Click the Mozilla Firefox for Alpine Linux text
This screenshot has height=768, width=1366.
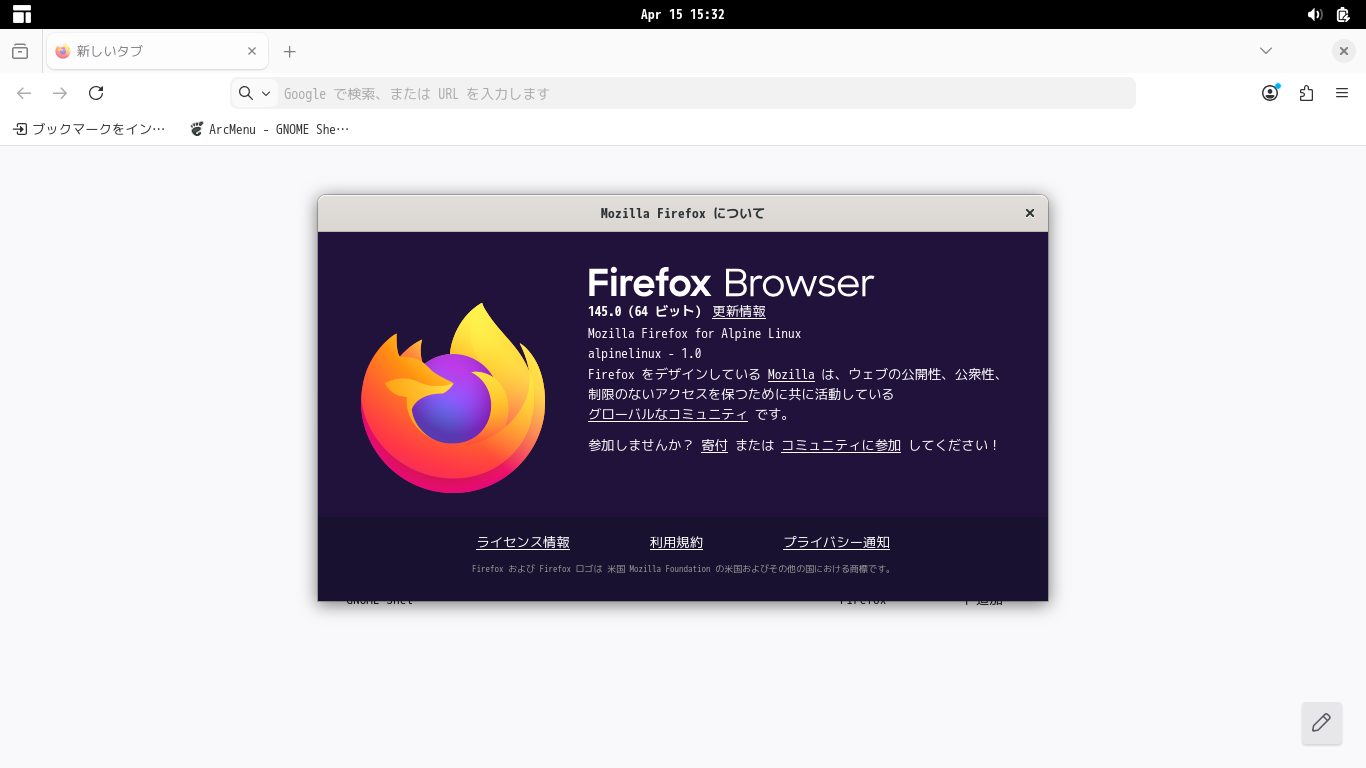694,333
